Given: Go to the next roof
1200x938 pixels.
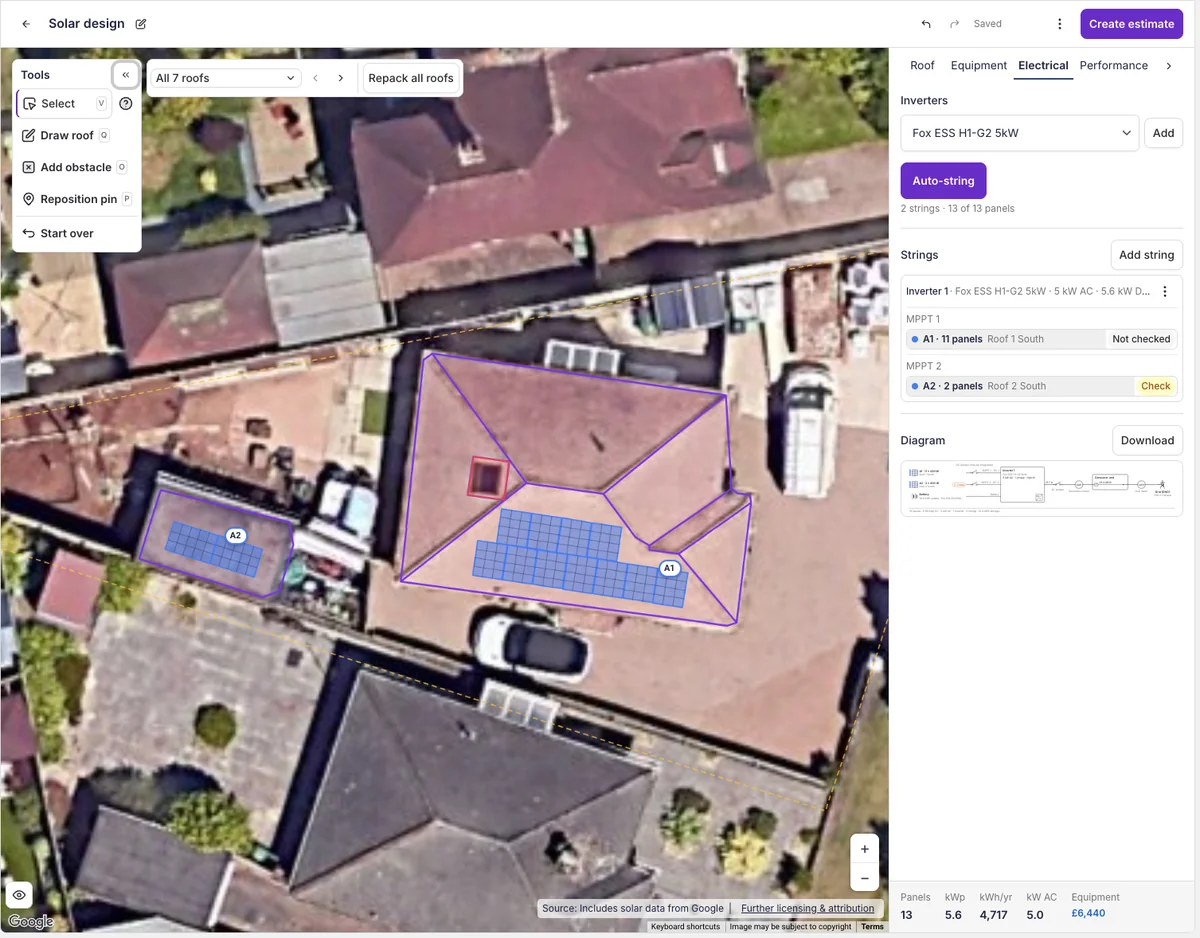Looking at the screenshot, I should [x=341, y=78].
